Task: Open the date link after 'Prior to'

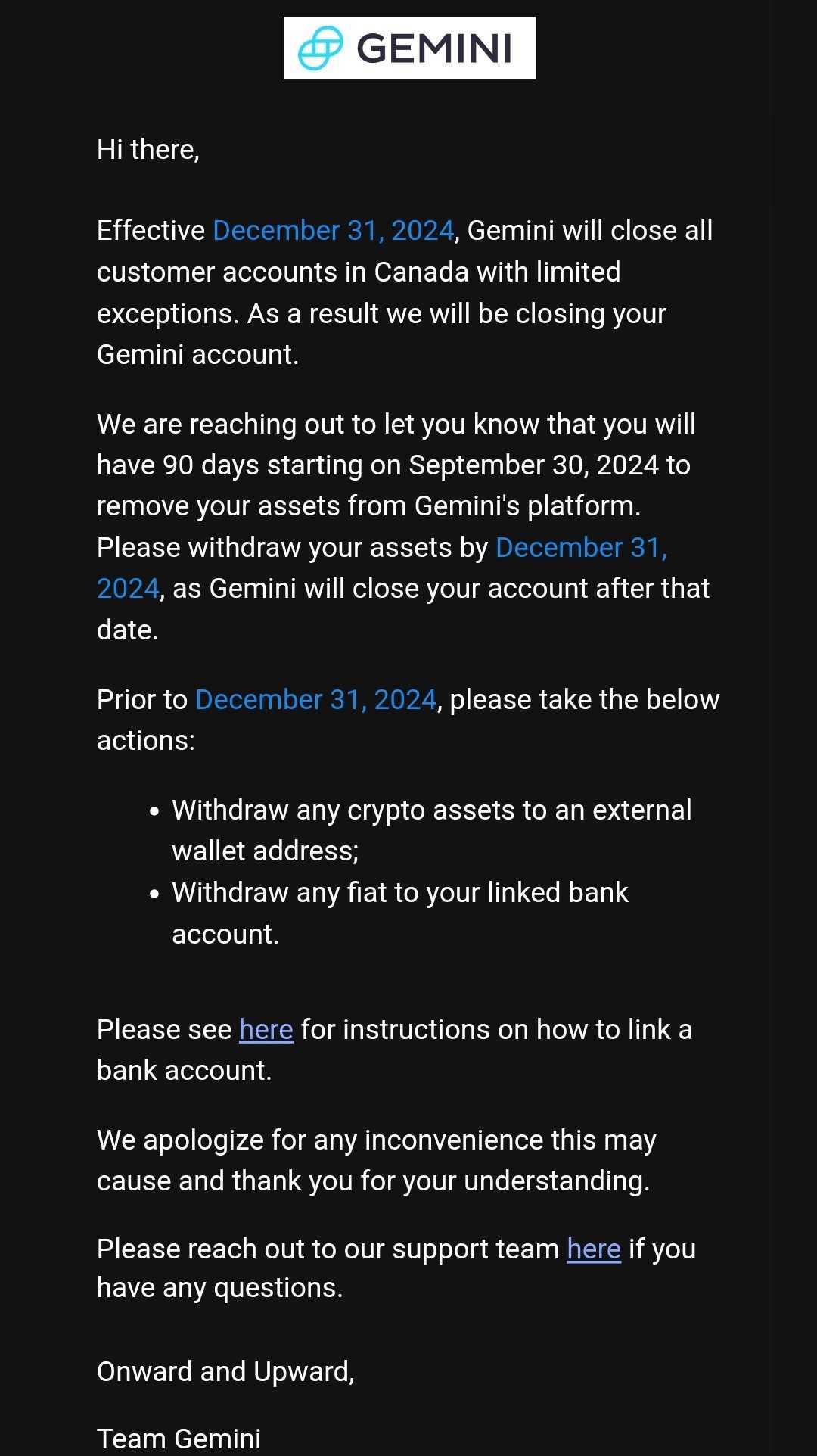Action: 315,700
